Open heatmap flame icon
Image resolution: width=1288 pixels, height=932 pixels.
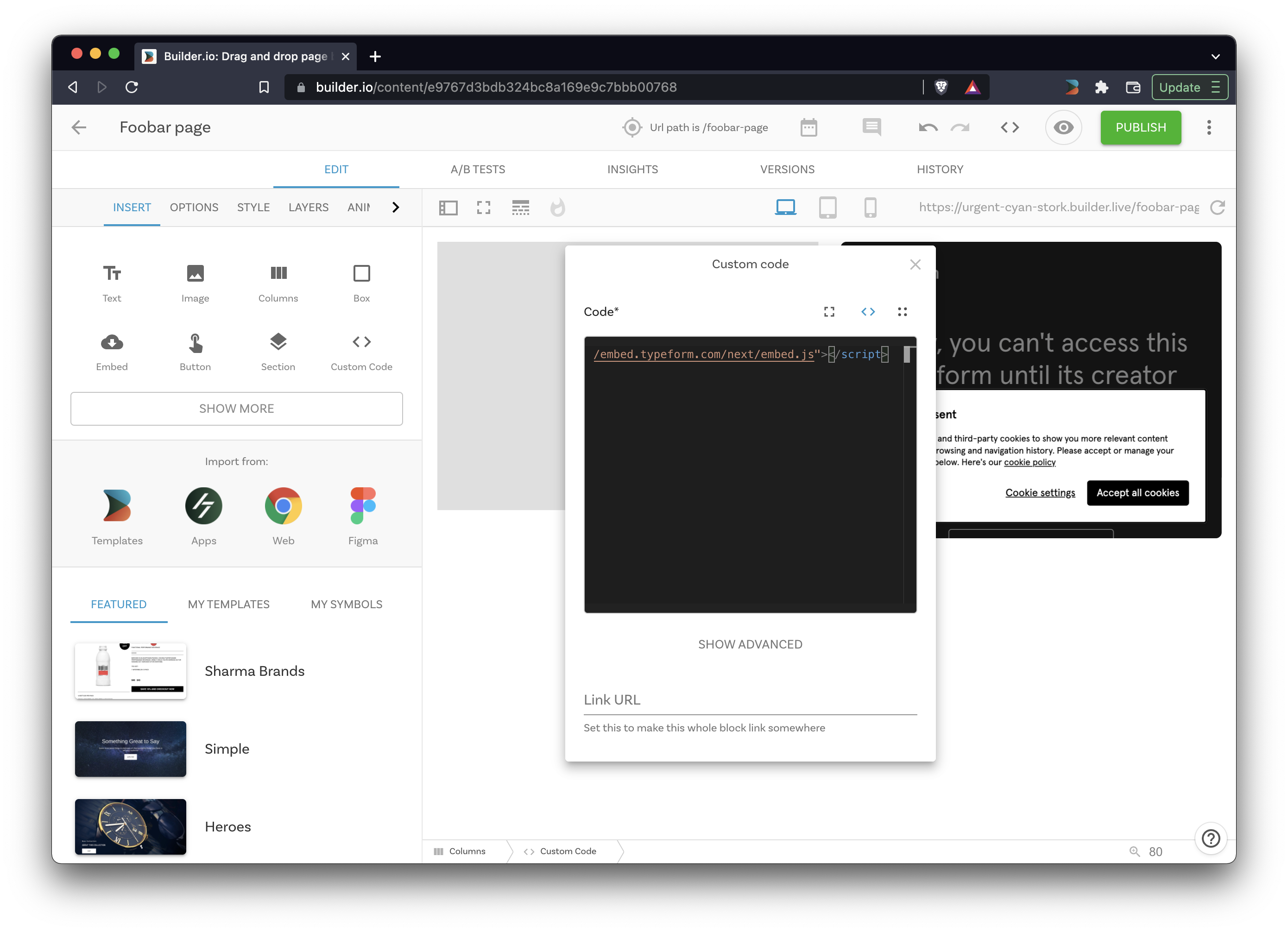coord(557,208)
